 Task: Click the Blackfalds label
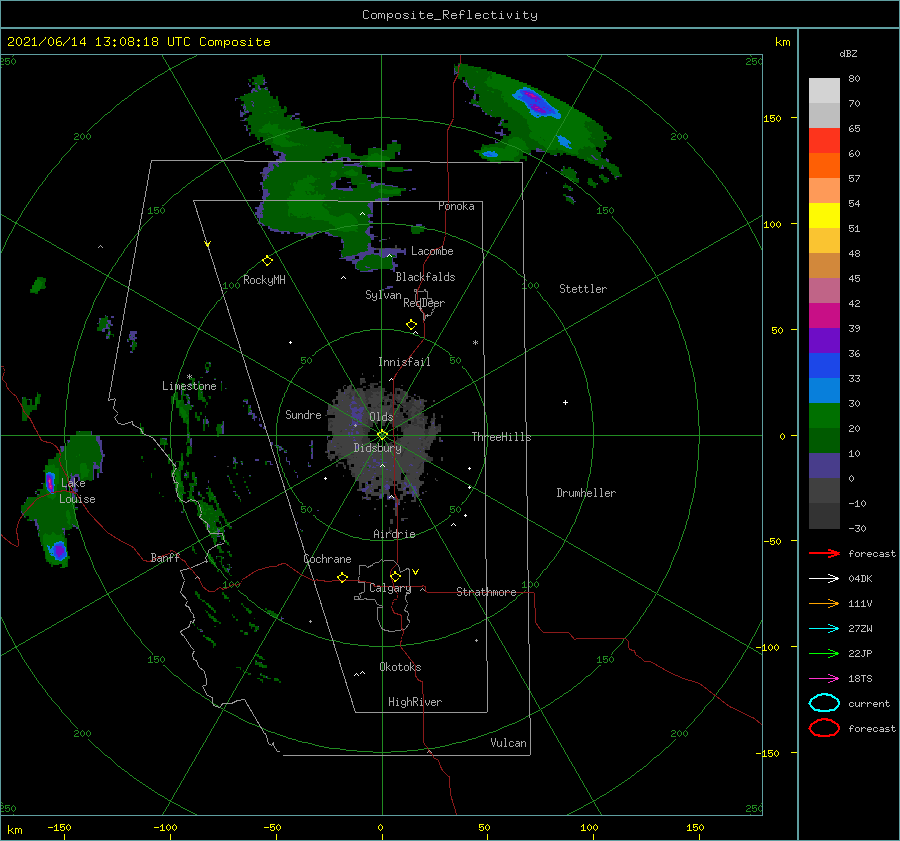click(x=425, y=277)
